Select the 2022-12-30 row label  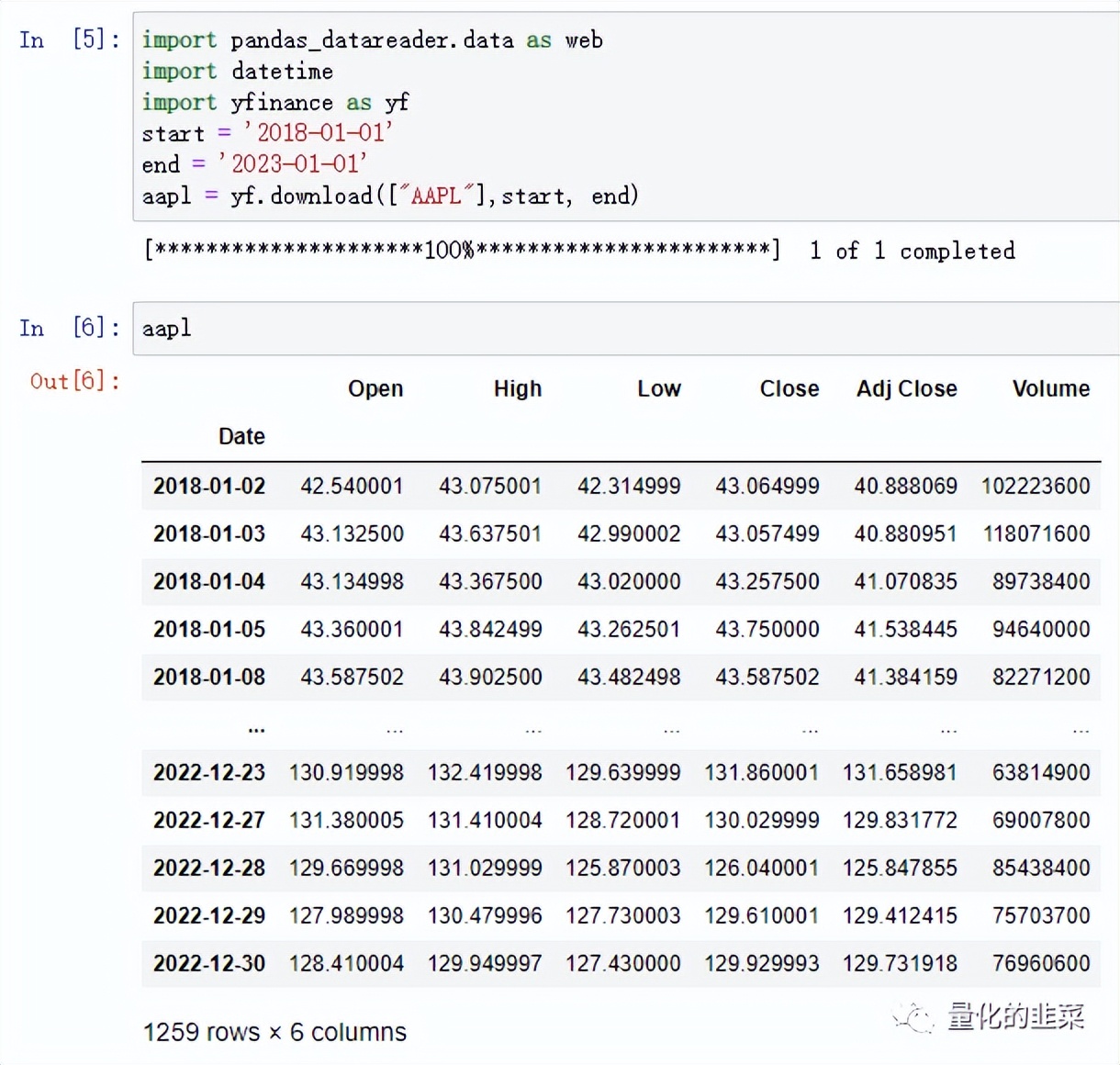tap(209, 963)
